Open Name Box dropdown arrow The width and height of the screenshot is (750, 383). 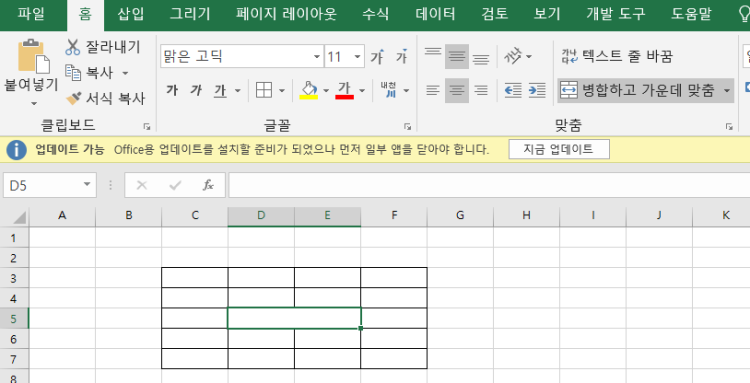(x=87, y=185)
